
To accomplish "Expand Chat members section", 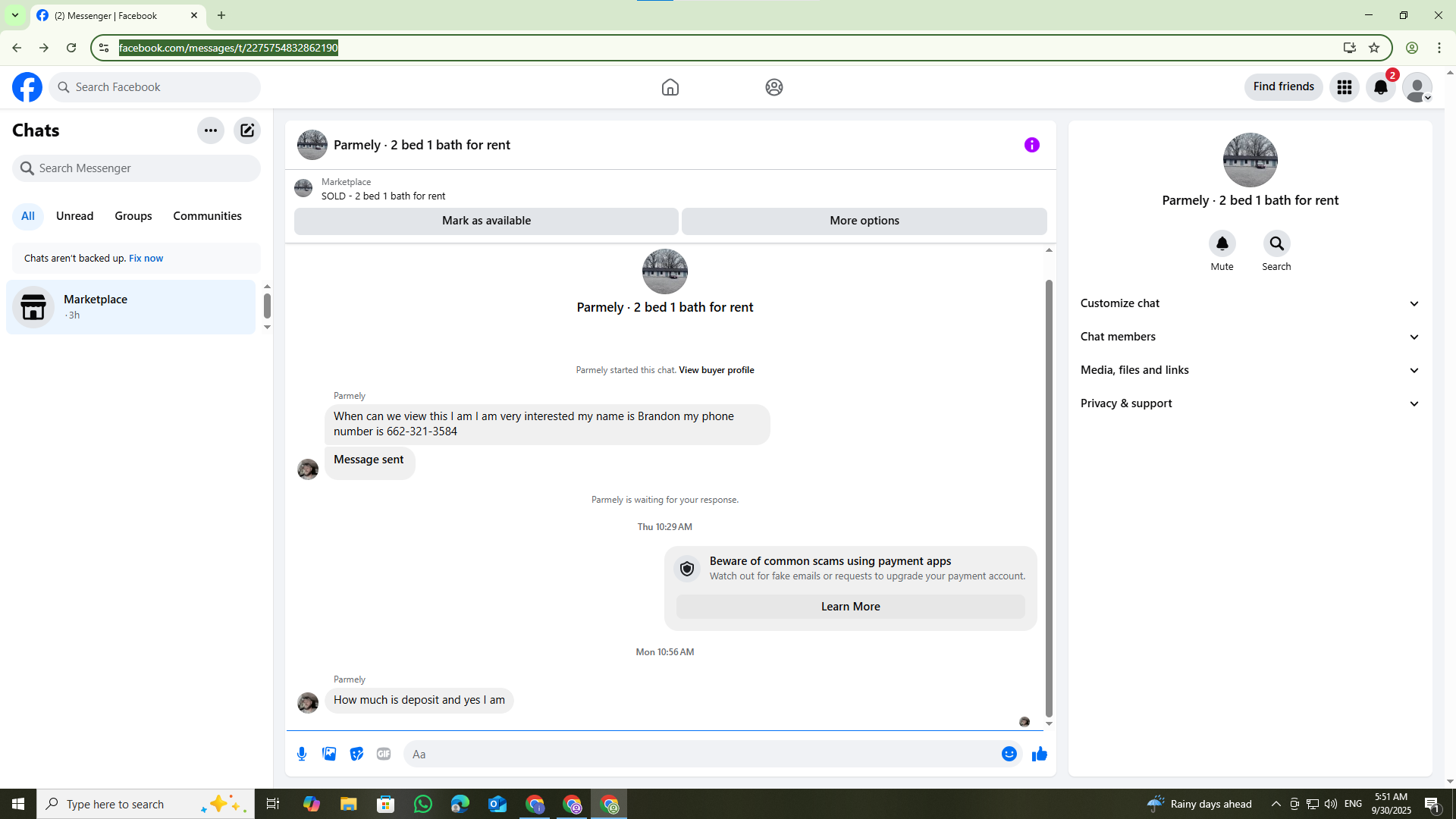I will [x=1250, y=337].
